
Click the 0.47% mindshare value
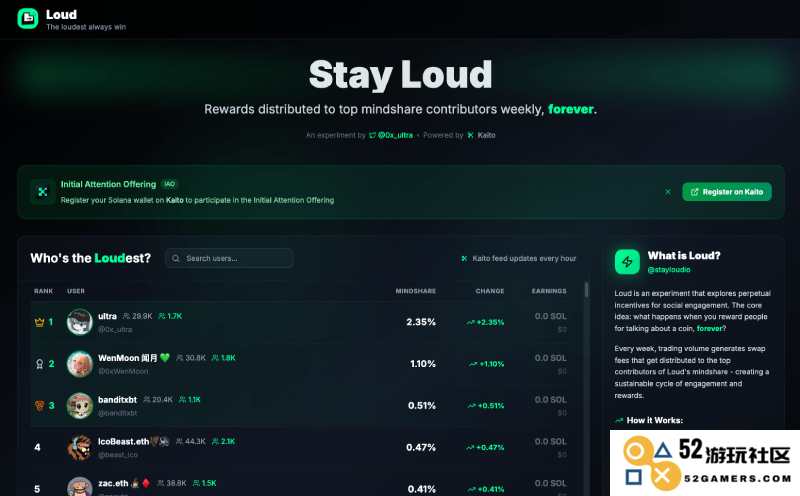[421, 448]
